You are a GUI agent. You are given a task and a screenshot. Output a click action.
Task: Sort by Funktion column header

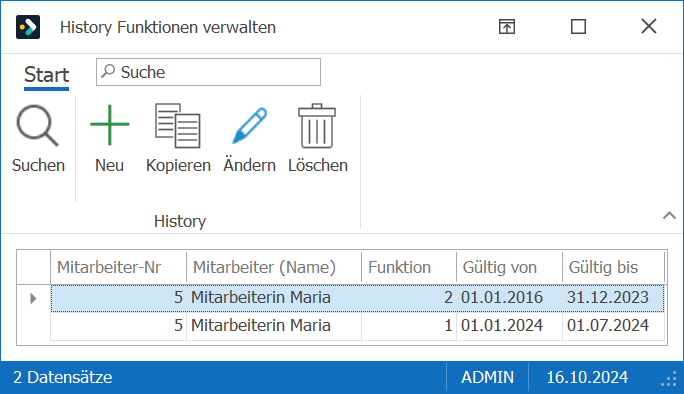[409, 267]
